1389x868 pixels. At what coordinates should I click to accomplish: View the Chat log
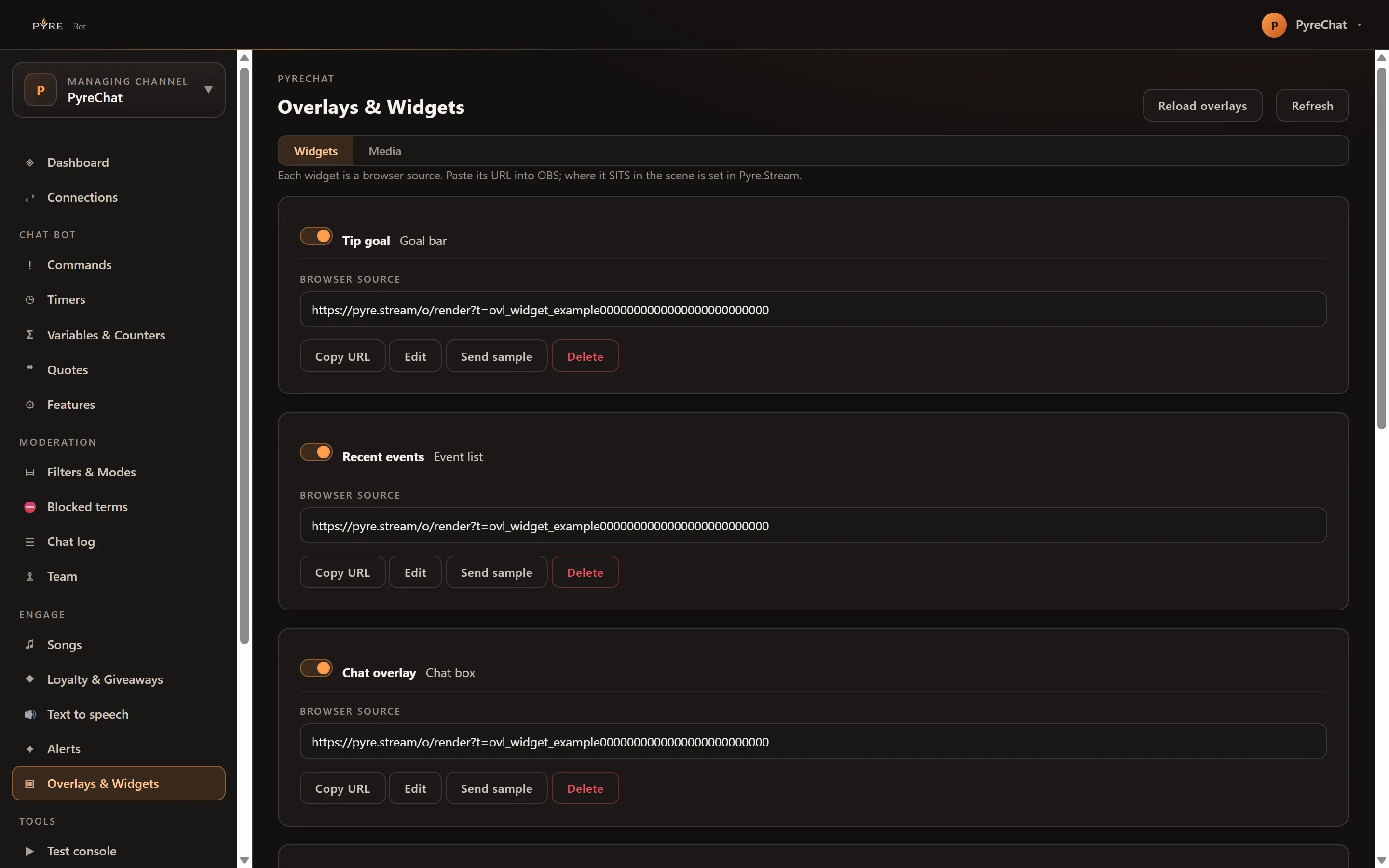pyautogui.click(x=118, y=542)
